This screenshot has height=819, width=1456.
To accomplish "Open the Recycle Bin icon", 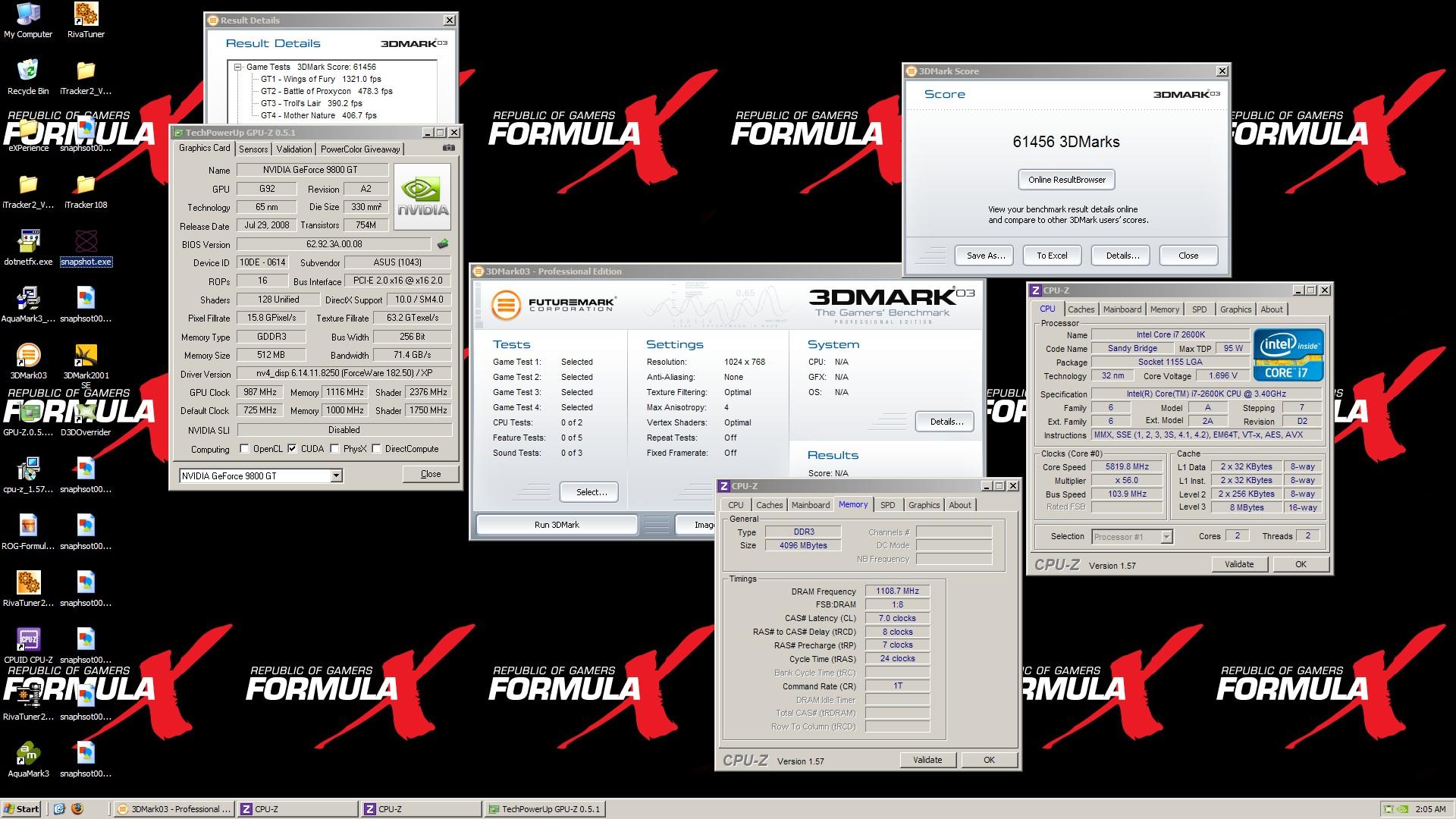I will point(28,77).
